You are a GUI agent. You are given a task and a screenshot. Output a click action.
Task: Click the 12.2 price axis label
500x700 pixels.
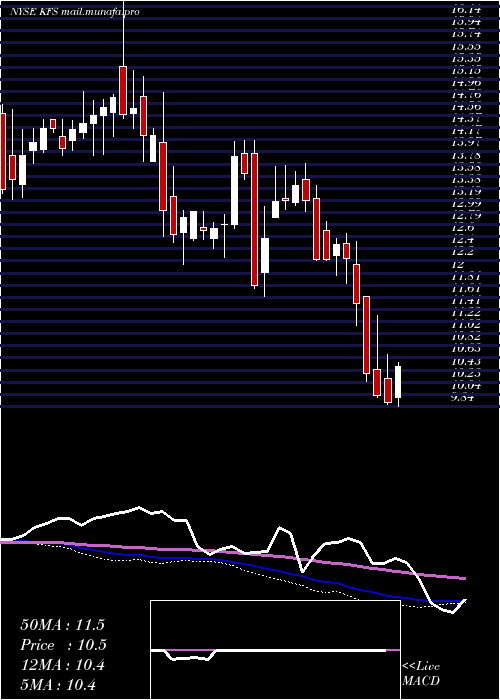pyautogui.click(x=463, y=252)
